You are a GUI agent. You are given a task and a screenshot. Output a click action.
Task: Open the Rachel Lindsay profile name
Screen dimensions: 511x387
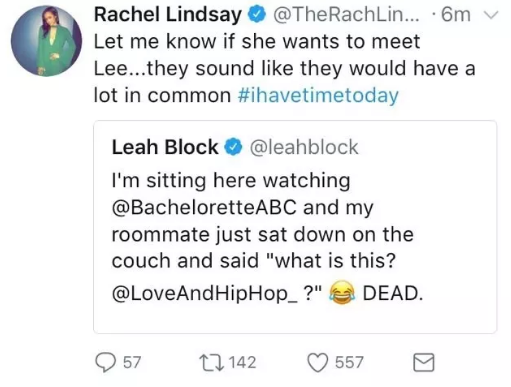168,15
